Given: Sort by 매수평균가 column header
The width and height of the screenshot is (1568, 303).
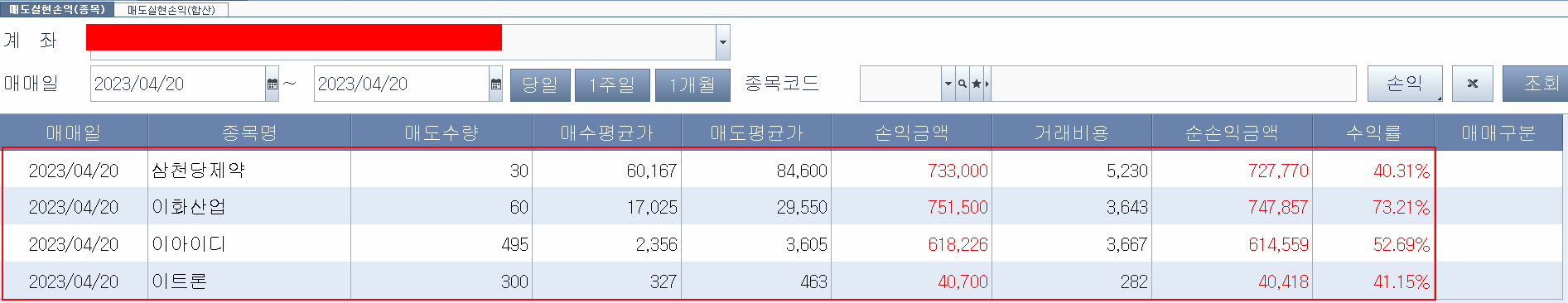Looking at the screenshot, I should tap(606, 132).
